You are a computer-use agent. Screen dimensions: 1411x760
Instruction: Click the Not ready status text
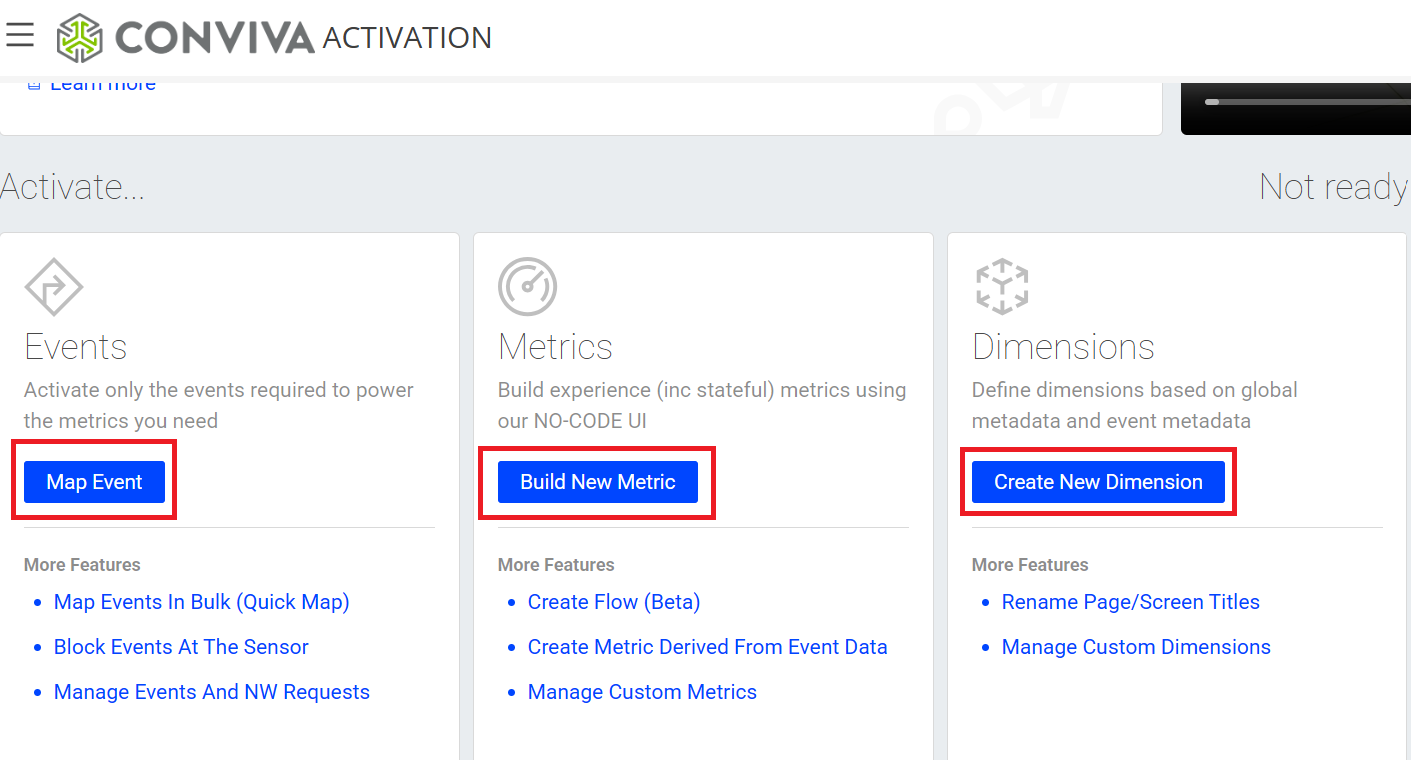pyautogui.click(x=1332, y=187)
